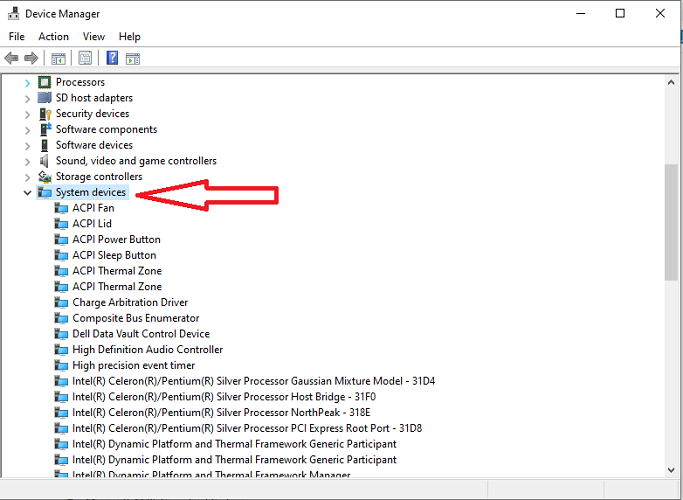Click the Show/Hide Action Pane toolbar icon
This screenshot has height=500, width=683.
[x=133, y=58]
